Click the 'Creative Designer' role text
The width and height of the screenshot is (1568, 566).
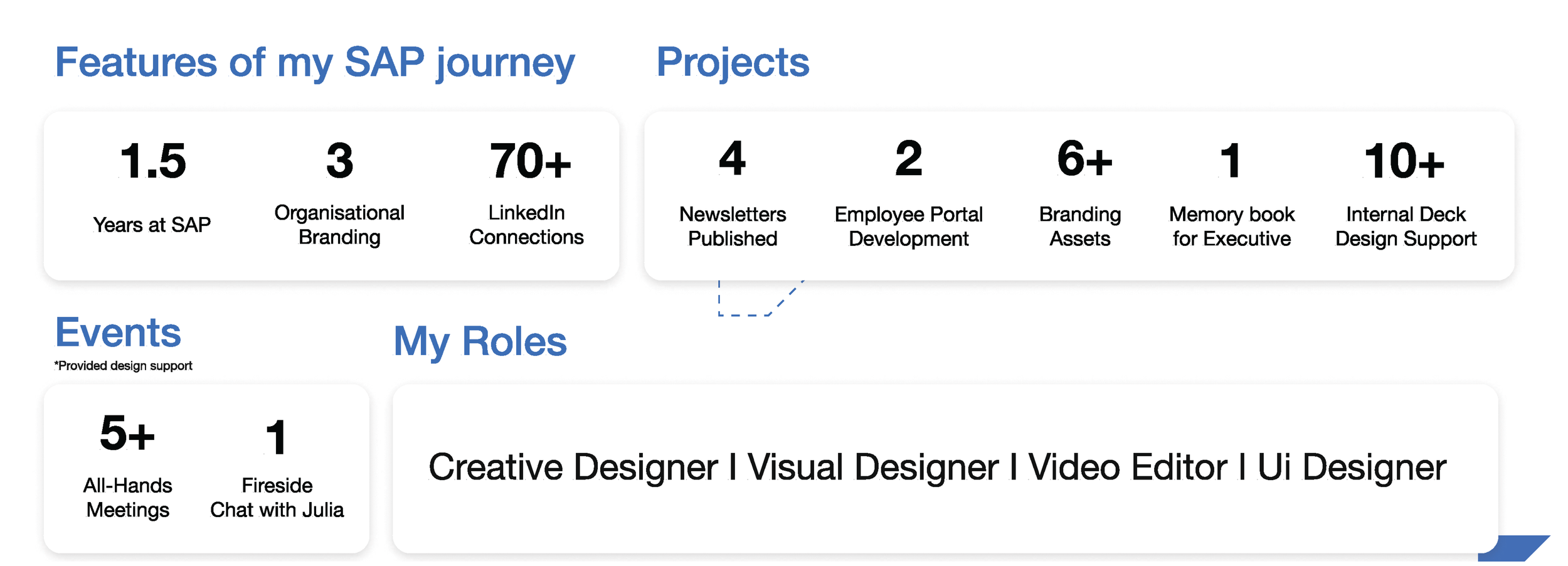(x=573, y=467)
